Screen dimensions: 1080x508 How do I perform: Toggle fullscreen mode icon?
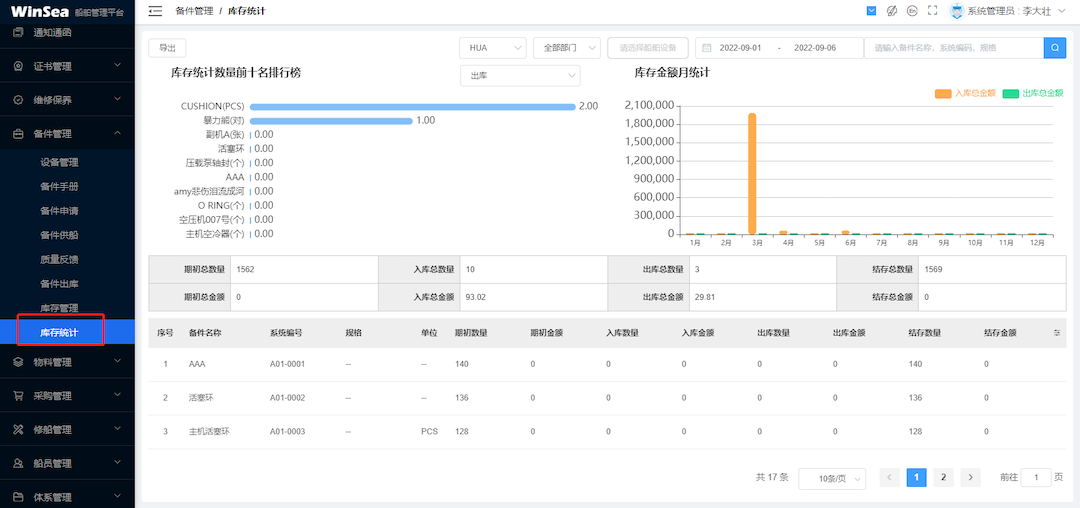(x=933, y=10)
